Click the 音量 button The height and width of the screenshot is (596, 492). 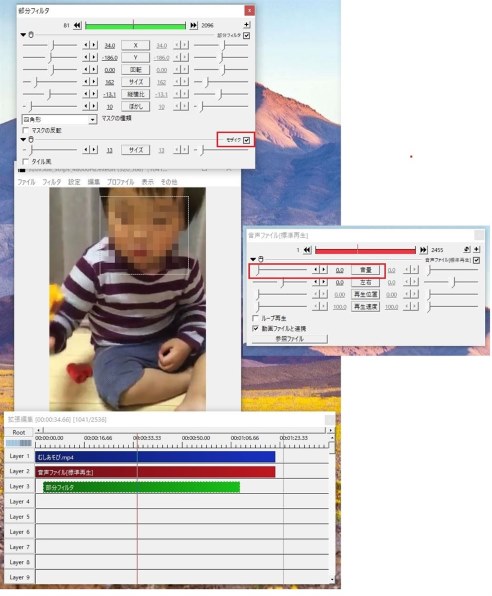point(365,270)
